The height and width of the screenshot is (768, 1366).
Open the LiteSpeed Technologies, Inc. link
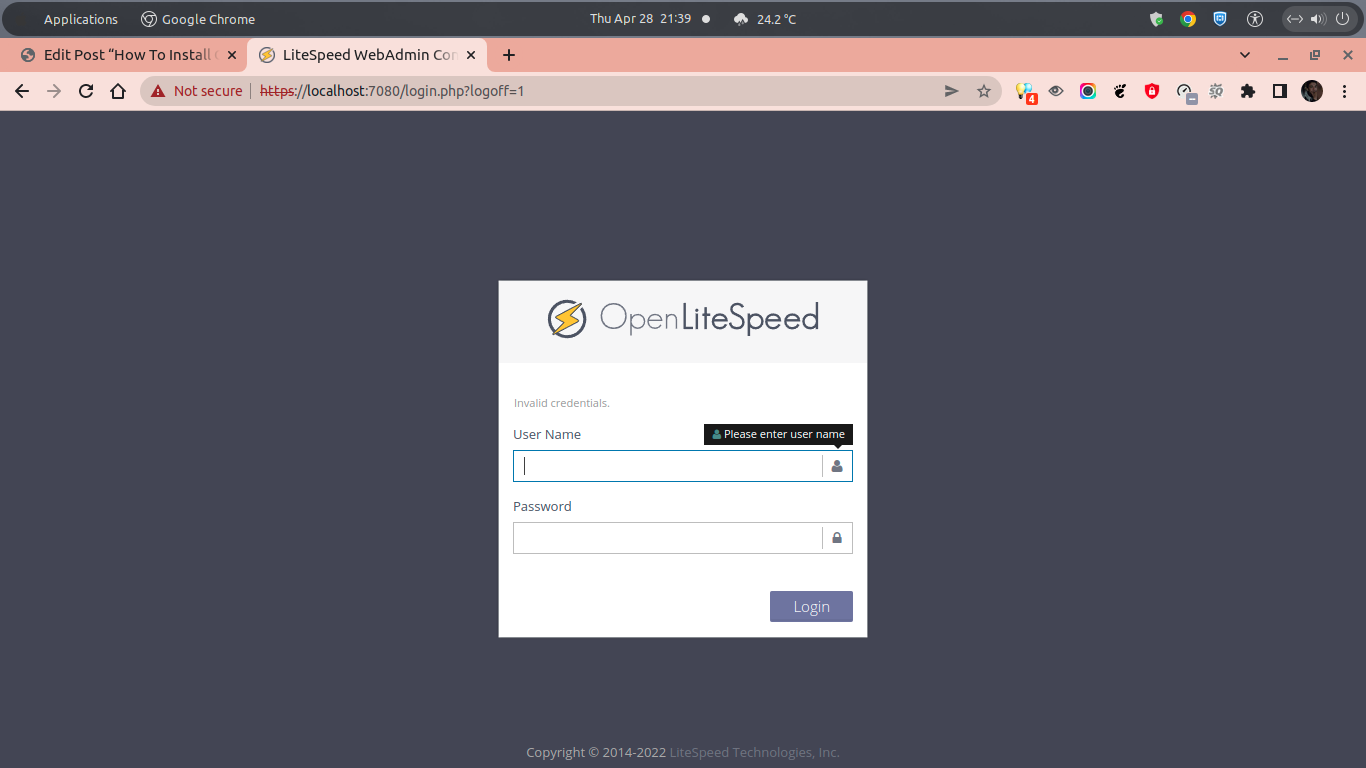[x=754, y=752]
